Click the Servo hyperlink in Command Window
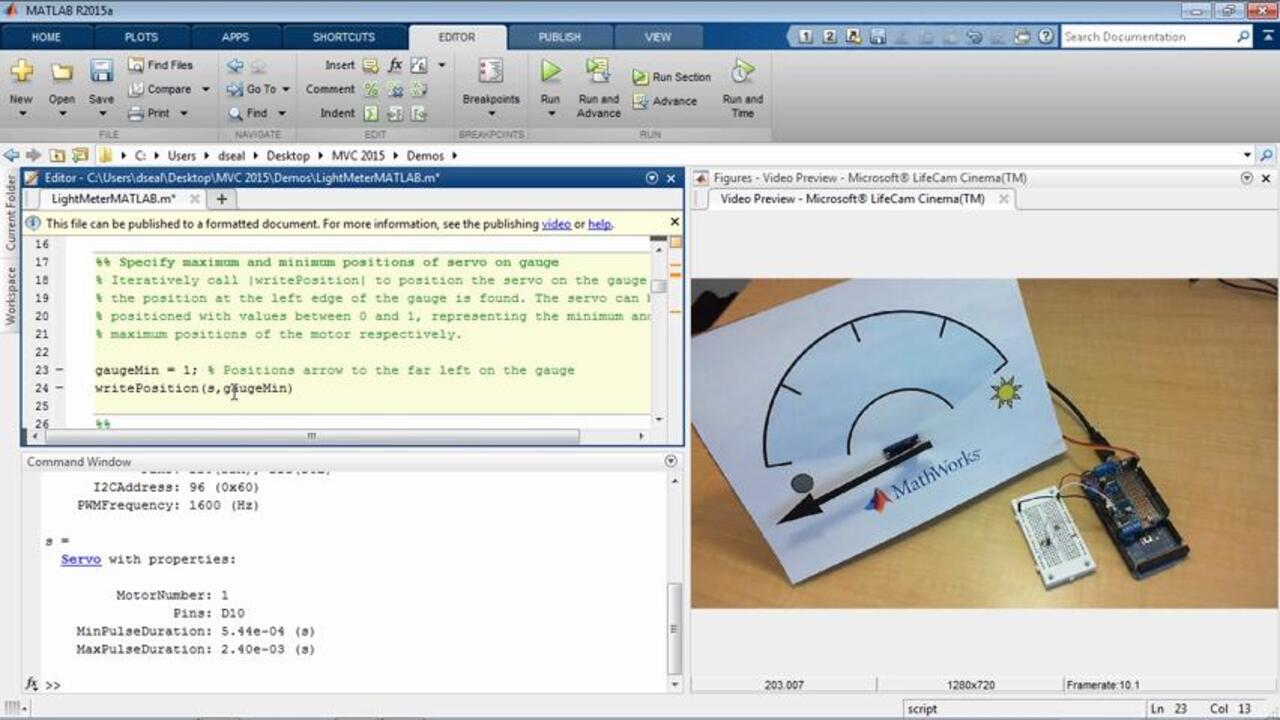The image size is (1280, 720). tap(81, 559)
